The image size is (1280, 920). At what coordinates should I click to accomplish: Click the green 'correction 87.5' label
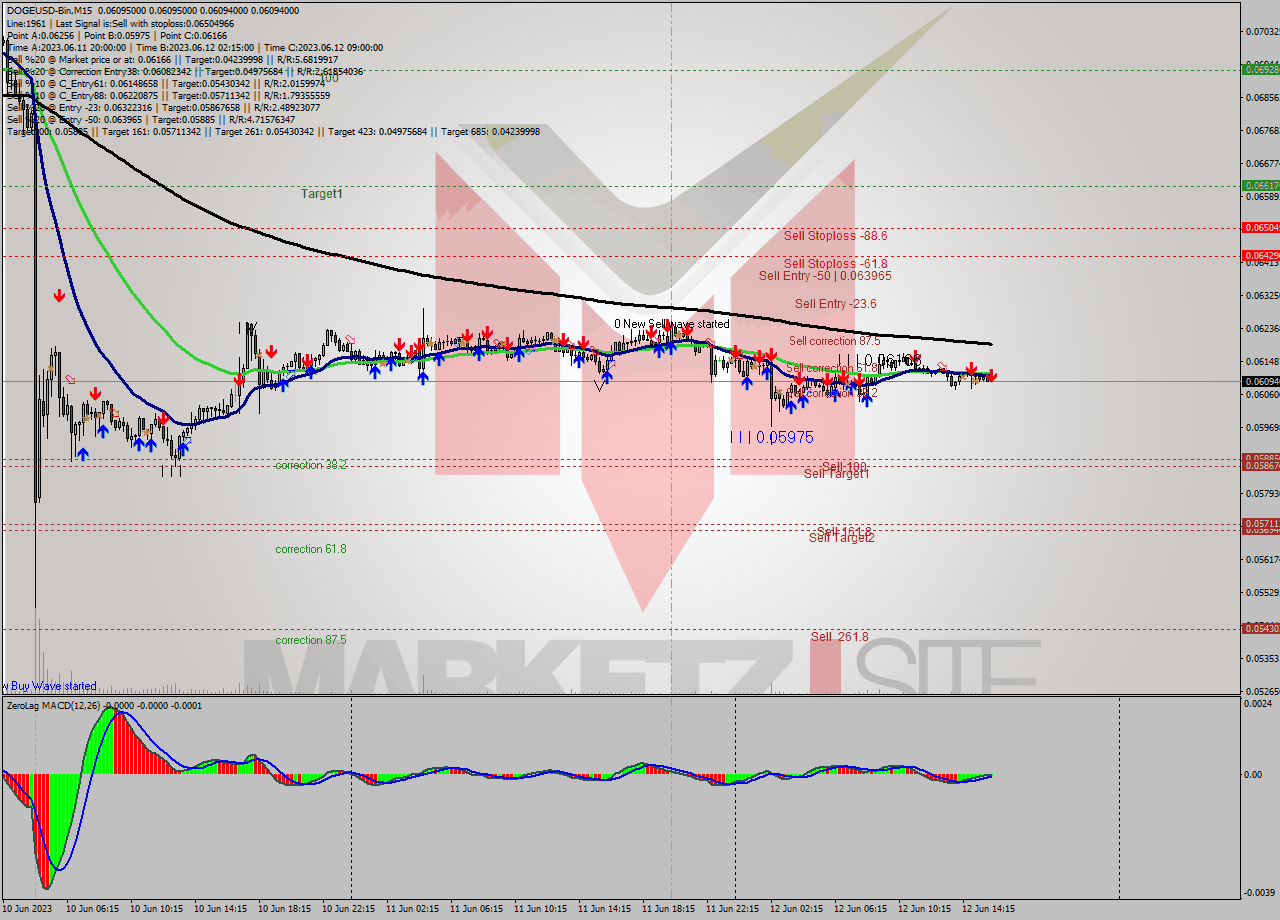311,641
